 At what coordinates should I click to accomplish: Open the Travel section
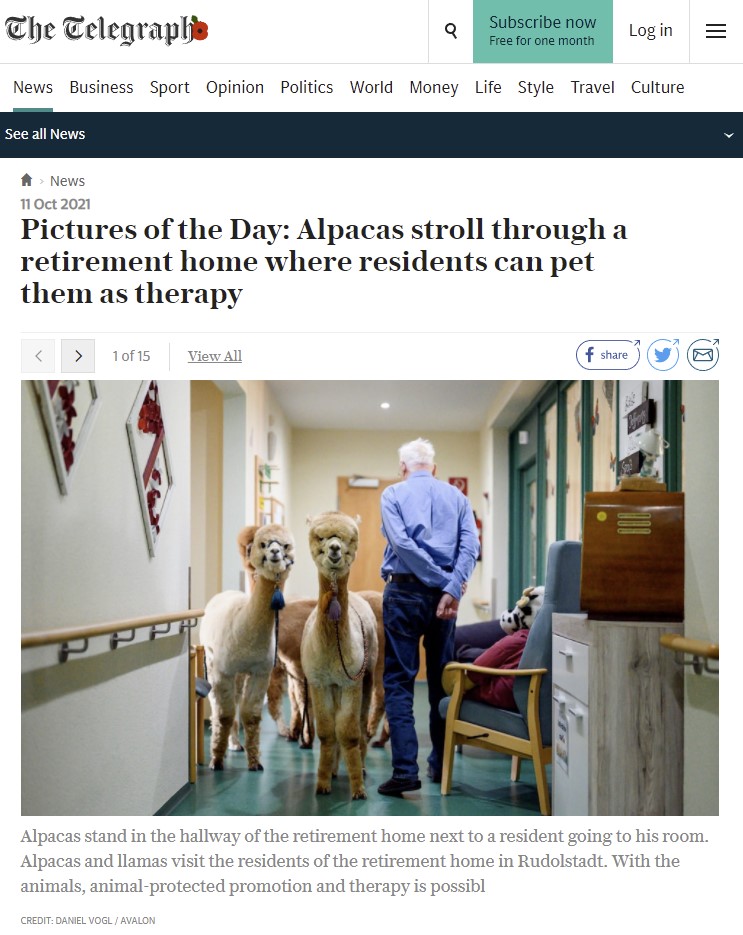592,87
